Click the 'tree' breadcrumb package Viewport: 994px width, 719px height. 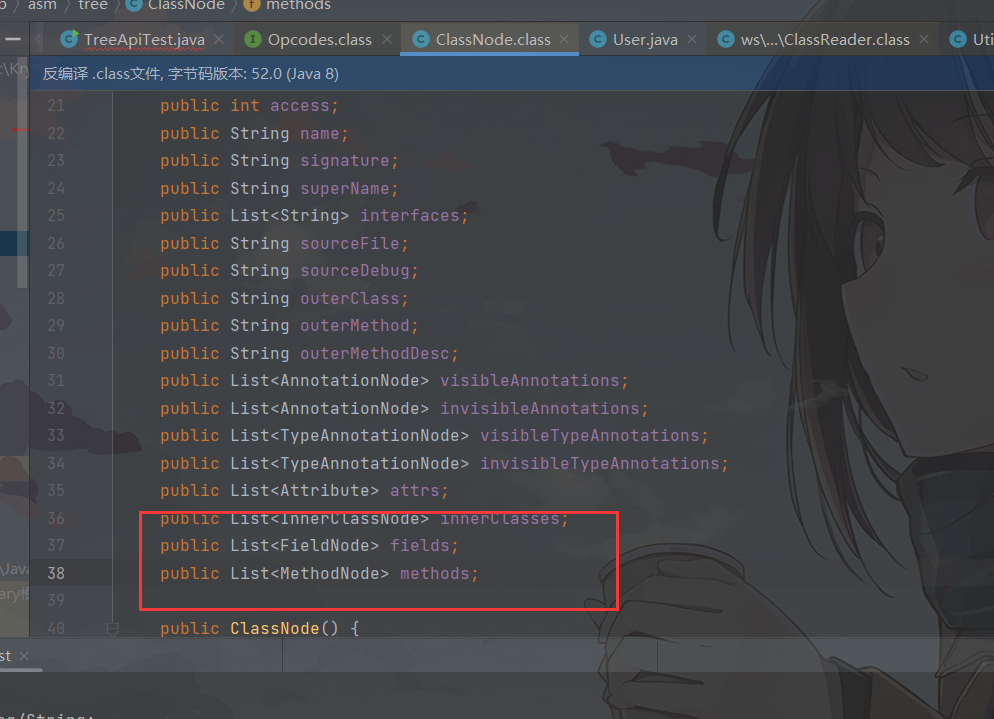pyautogui.click(x=92, y=5)
